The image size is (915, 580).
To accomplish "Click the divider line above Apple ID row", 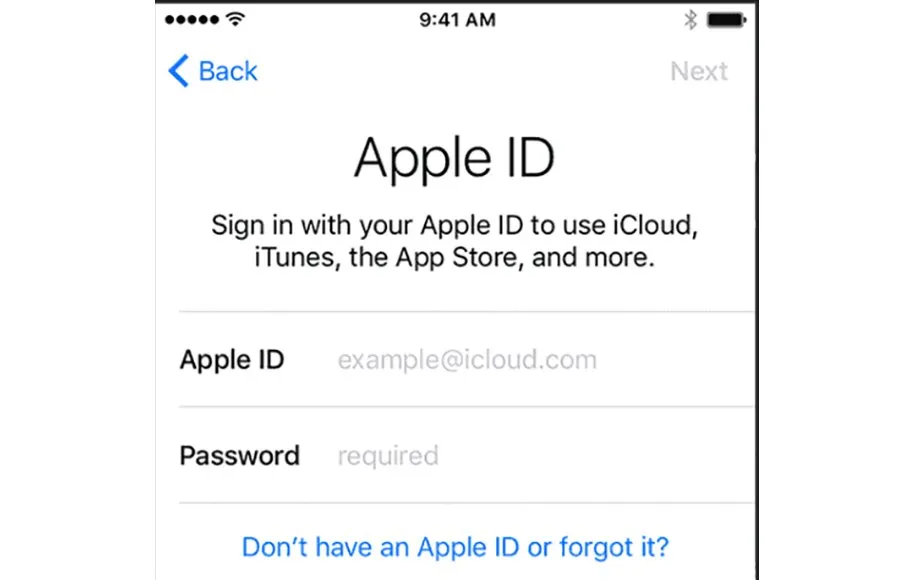I will tap(467, 312).
